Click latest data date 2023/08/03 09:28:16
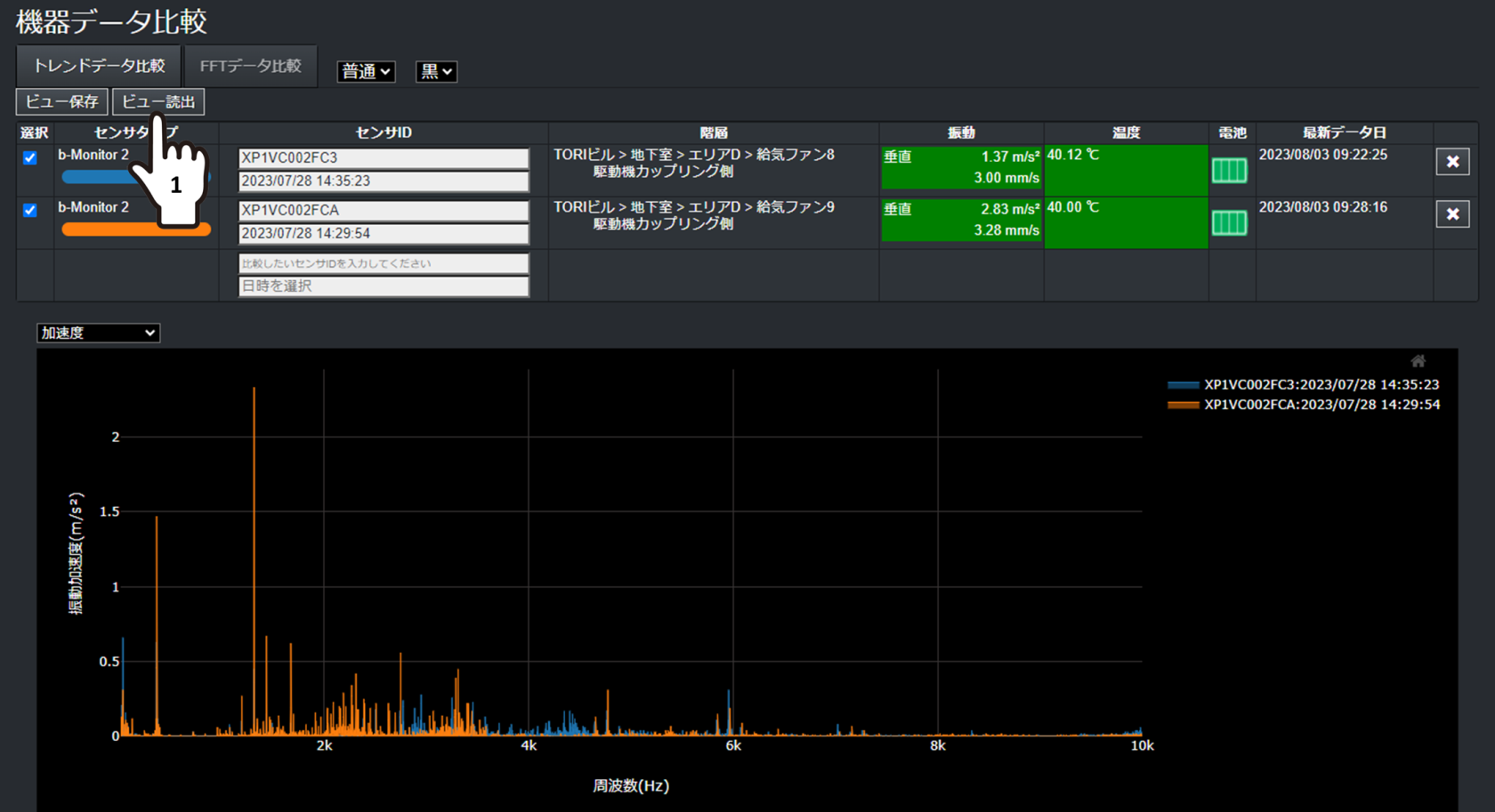Image resolution: width=1495 pixels, height=812 pixels. [1322, 207]
